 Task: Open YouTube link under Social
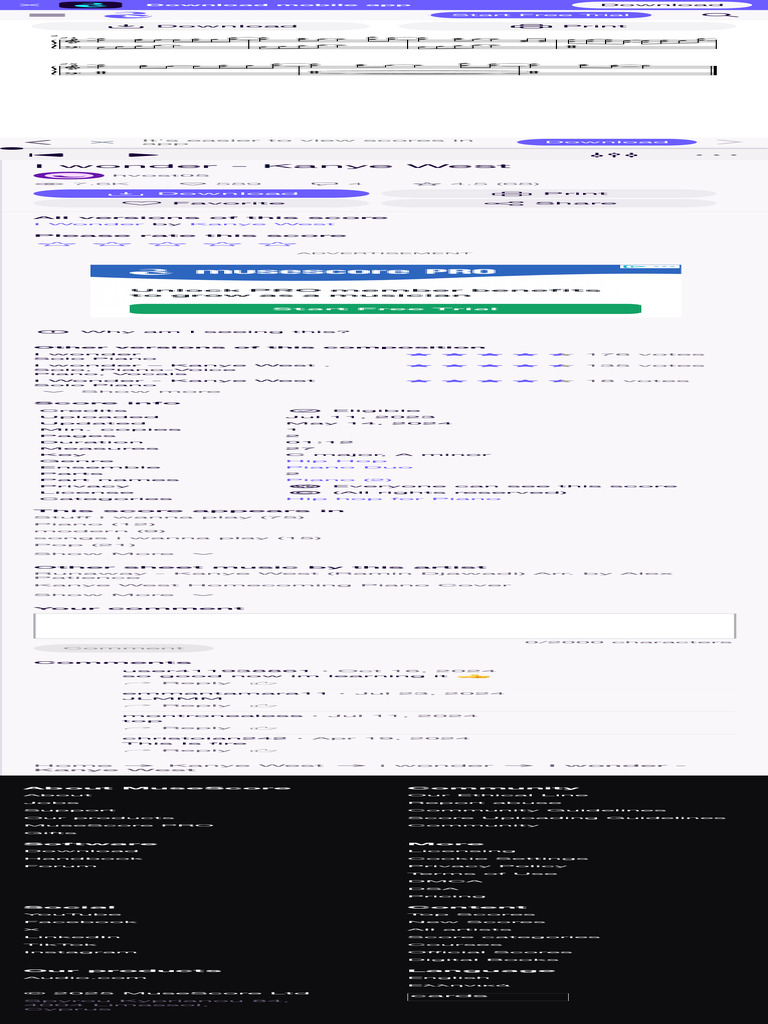[x=72, y=914]
